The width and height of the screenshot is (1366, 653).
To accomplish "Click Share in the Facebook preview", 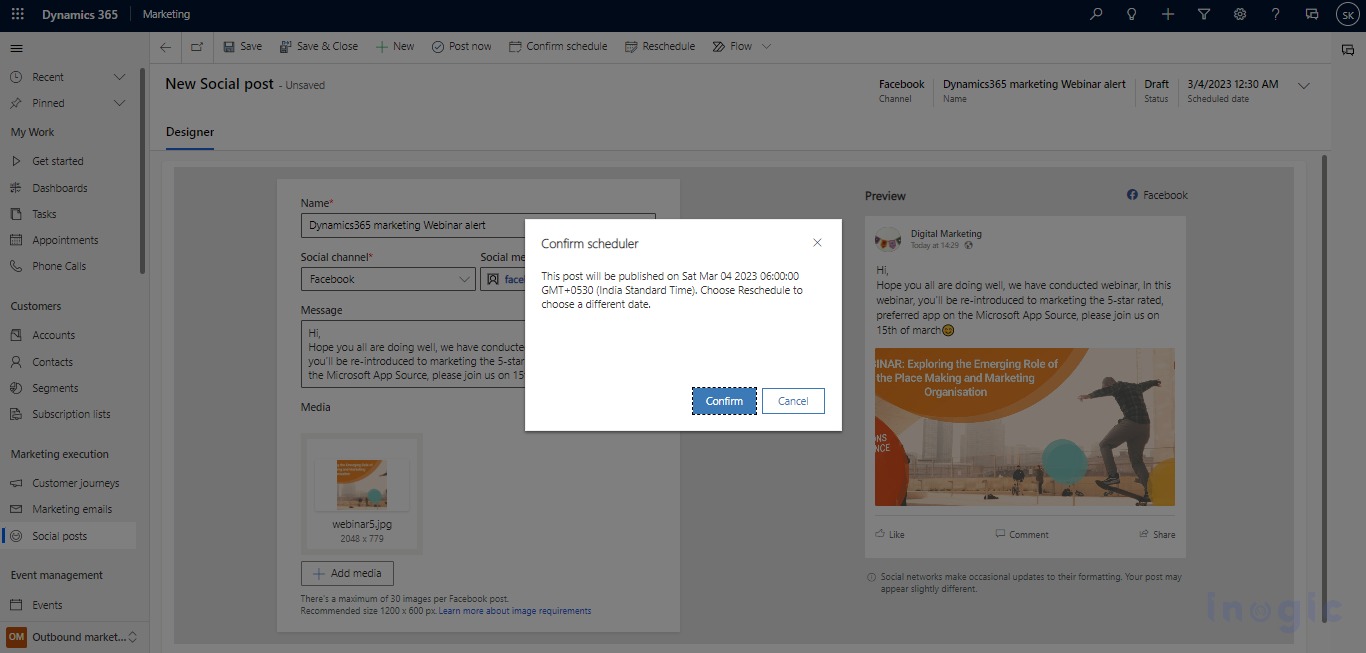I will point(1157,534).
